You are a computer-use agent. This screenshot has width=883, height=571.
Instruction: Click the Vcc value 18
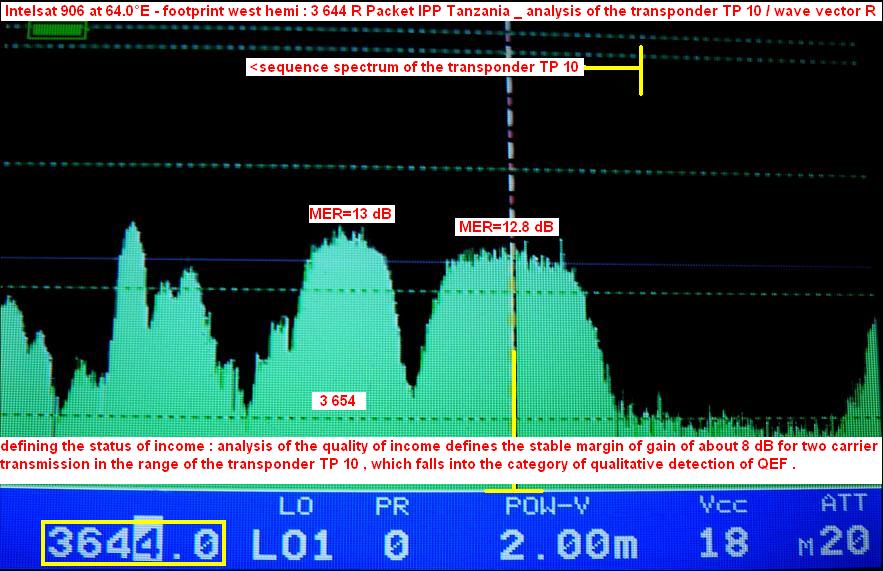coord(723,543)
